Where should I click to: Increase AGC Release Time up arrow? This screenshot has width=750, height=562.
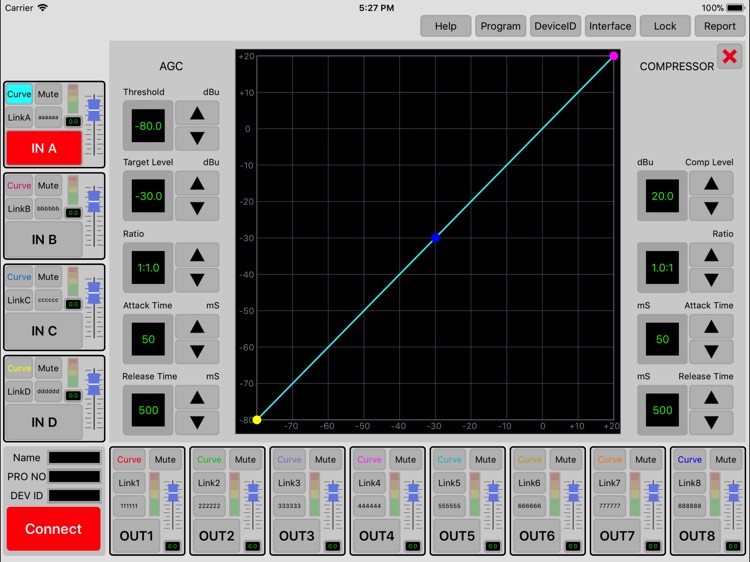point(197,397)
